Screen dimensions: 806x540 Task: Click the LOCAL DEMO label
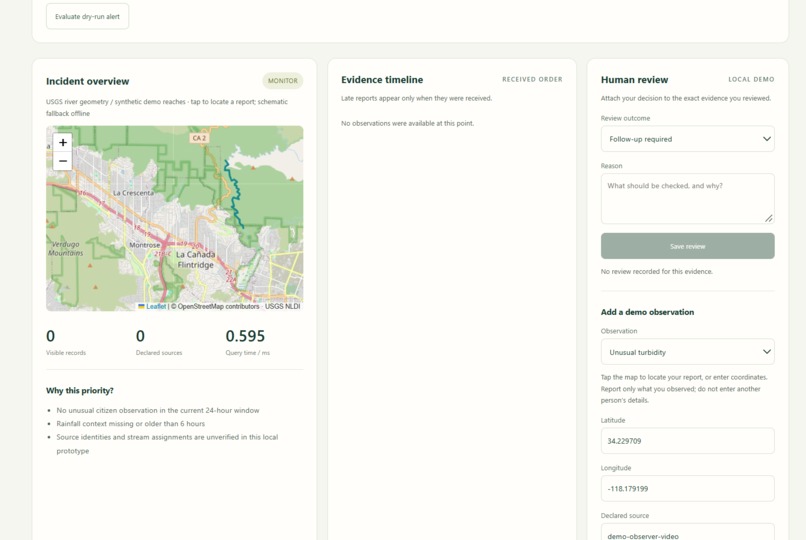[x=751, y=80]
